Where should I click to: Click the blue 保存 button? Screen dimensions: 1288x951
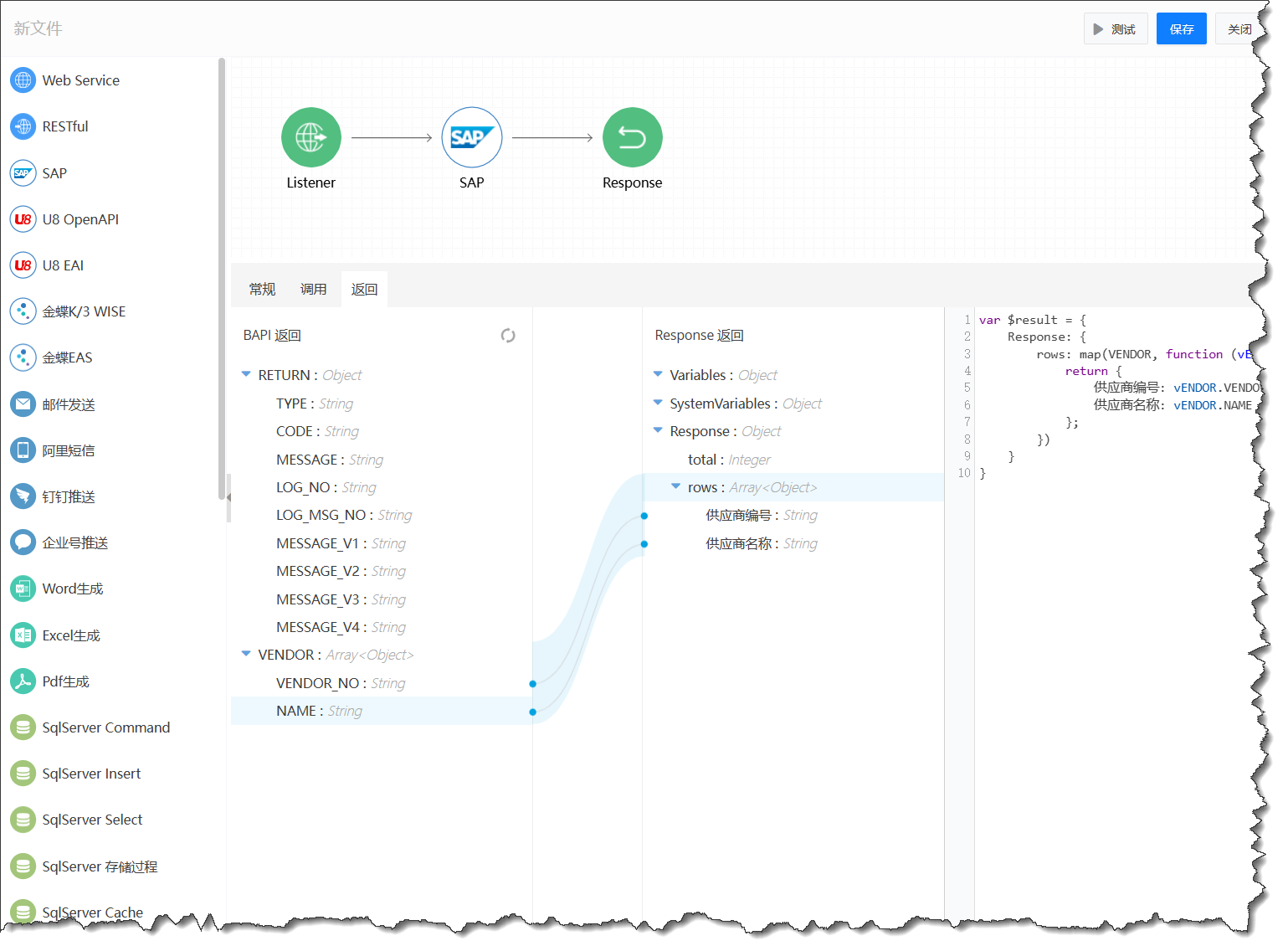click(1181, 29)
